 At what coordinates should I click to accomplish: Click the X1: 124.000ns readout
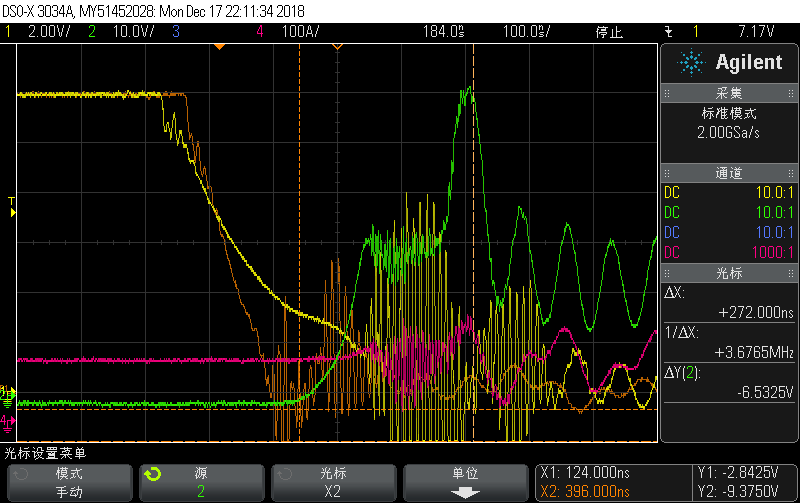pos(585,473)
